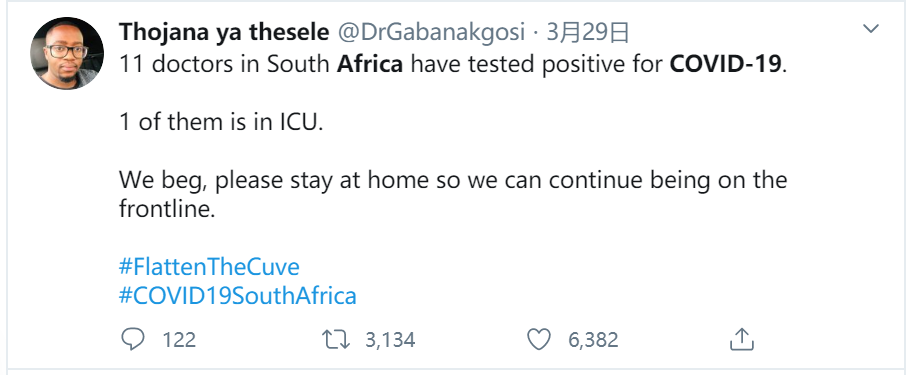Click the @DrGabanakgosi handle
Viewport: 907px width, 375px height.
click(431, 33)
